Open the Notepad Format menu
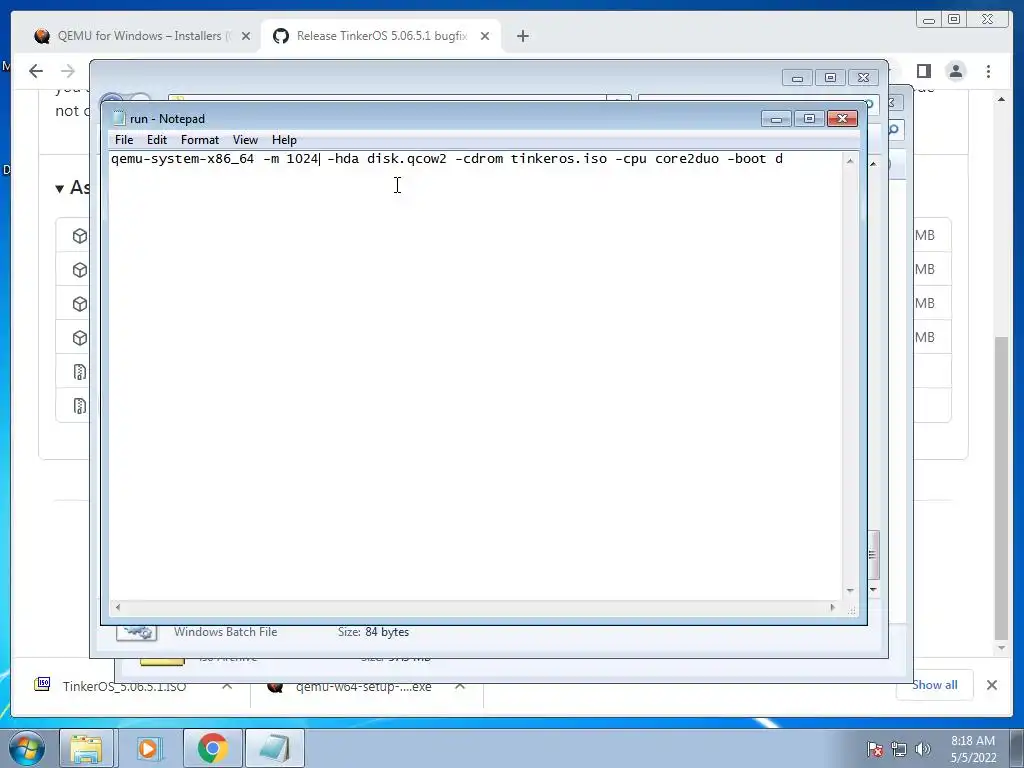The height and width of the screenshot is (768, 1024). (x=200, y=140)
